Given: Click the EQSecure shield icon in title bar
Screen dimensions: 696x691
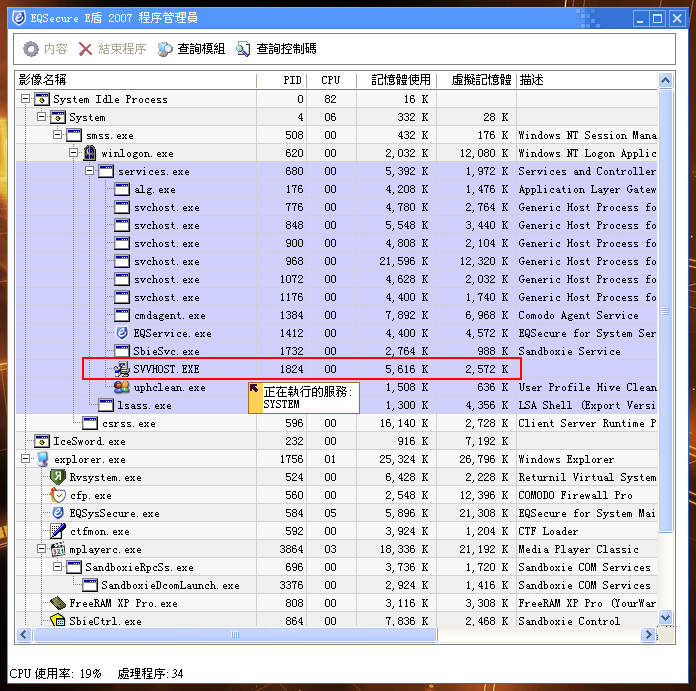Looking at the screenshot, I should click(19, 18).
